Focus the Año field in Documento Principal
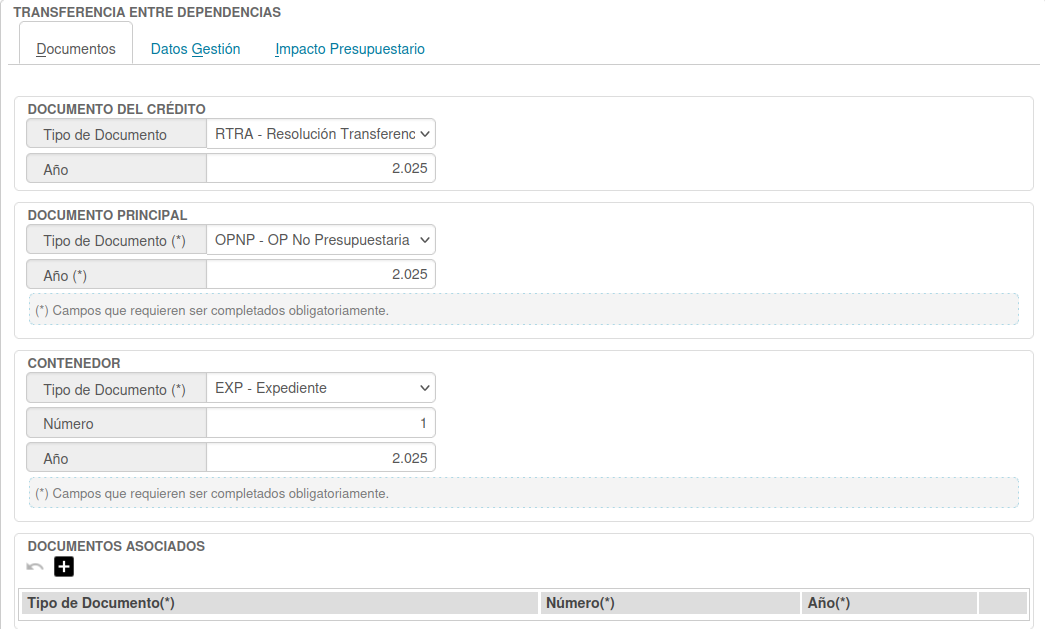Screen dimensions: 1045x629 pyautogui.click(x=321, y=275)
